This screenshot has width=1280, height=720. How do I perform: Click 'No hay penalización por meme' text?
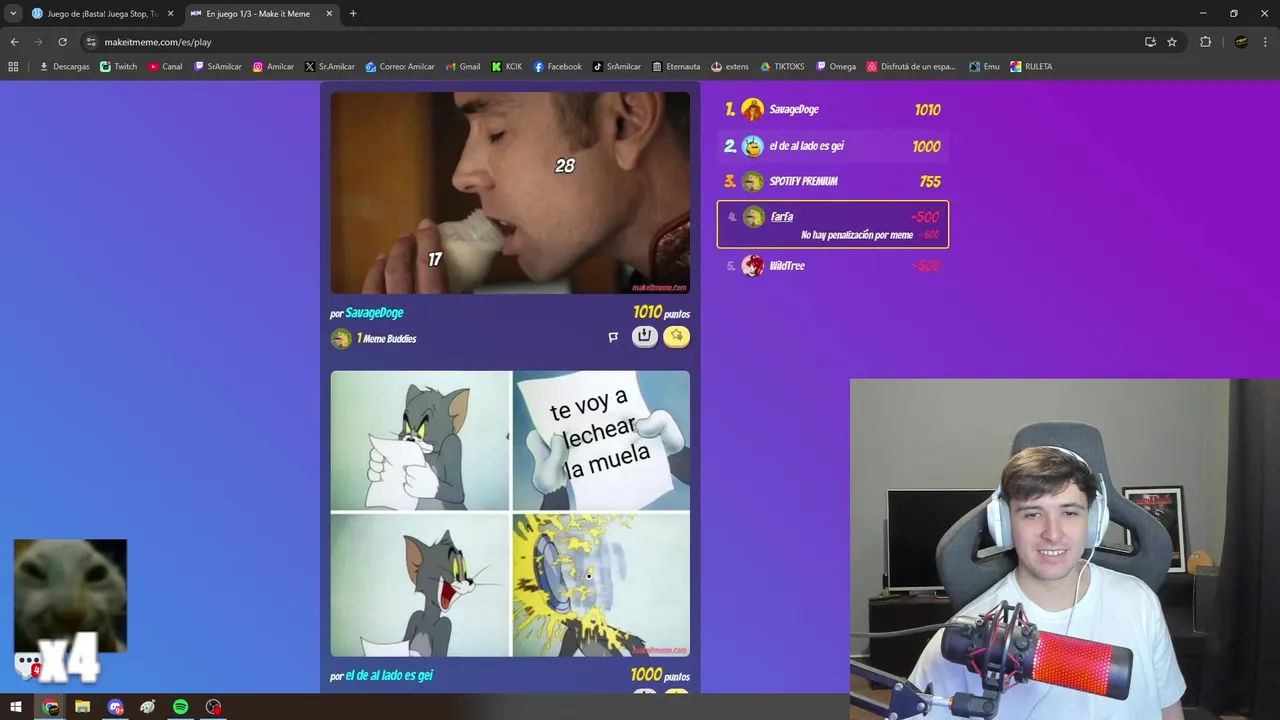coord(857,235)
